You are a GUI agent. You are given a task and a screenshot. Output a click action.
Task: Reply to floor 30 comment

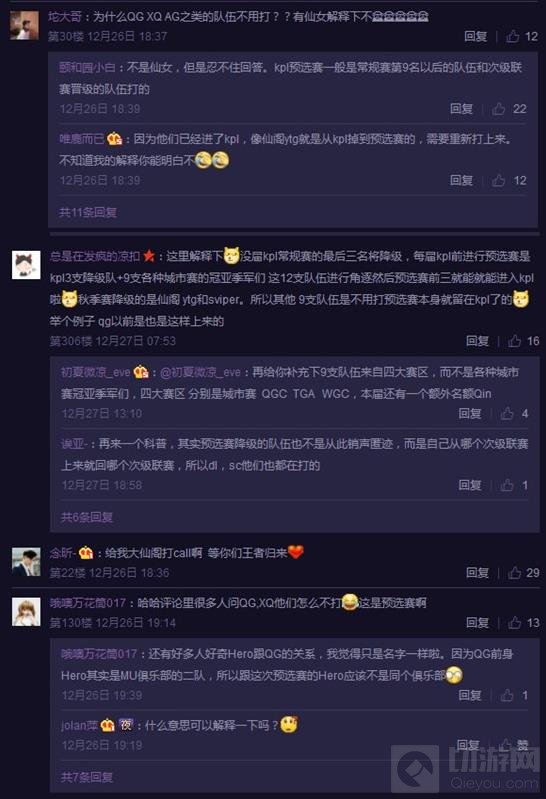tap(475, 36)
